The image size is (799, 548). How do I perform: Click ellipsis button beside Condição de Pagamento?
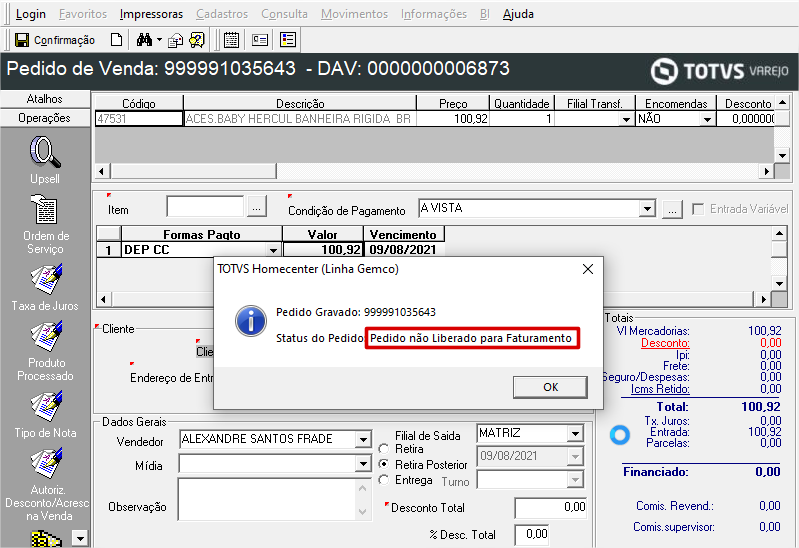(x=672, y=210)
